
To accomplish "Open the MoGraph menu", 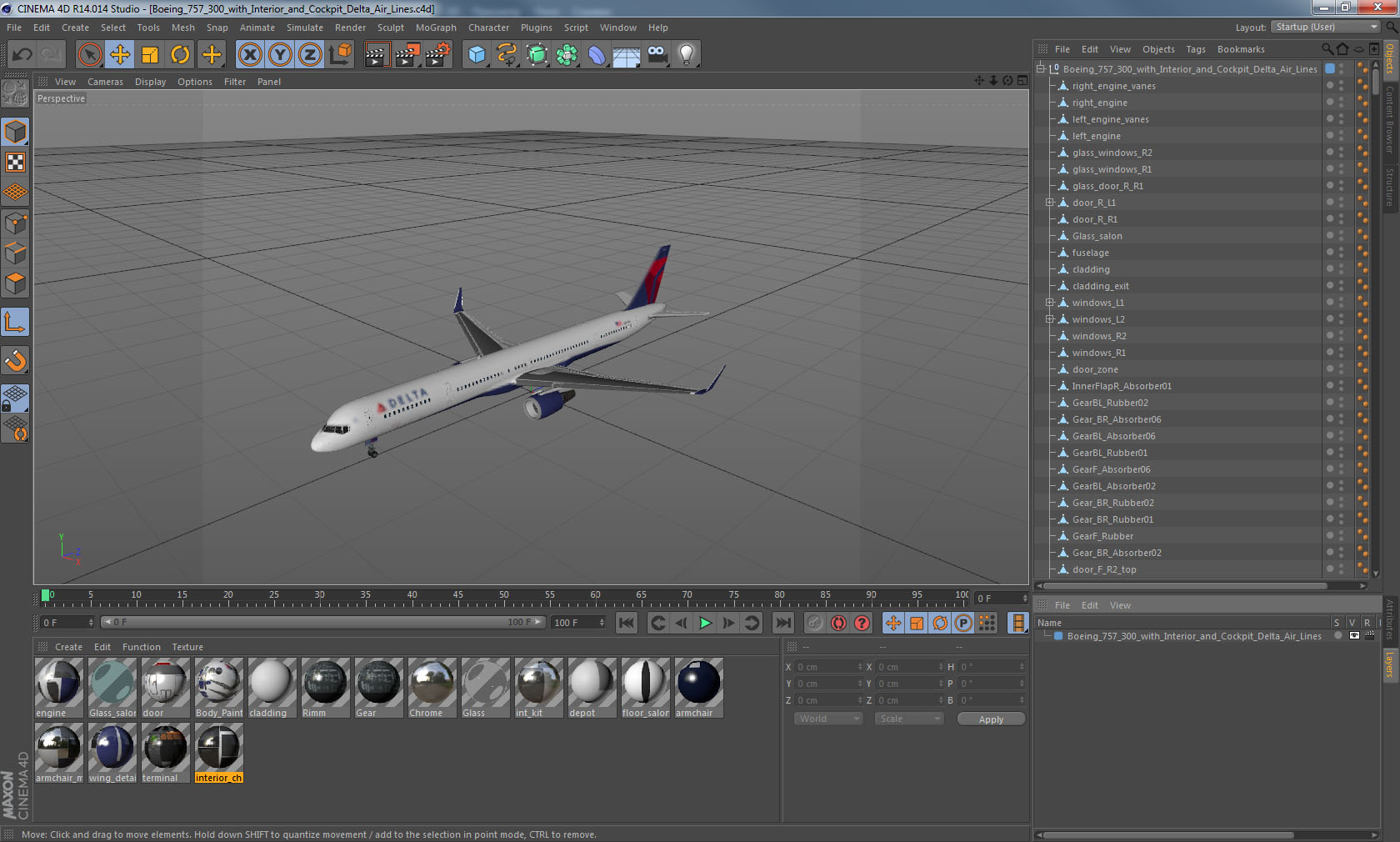I will (436, 28).
